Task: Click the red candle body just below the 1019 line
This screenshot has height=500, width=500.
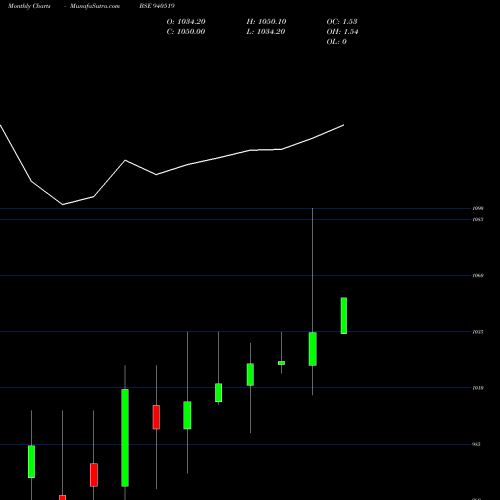Action: coord(156,417)
